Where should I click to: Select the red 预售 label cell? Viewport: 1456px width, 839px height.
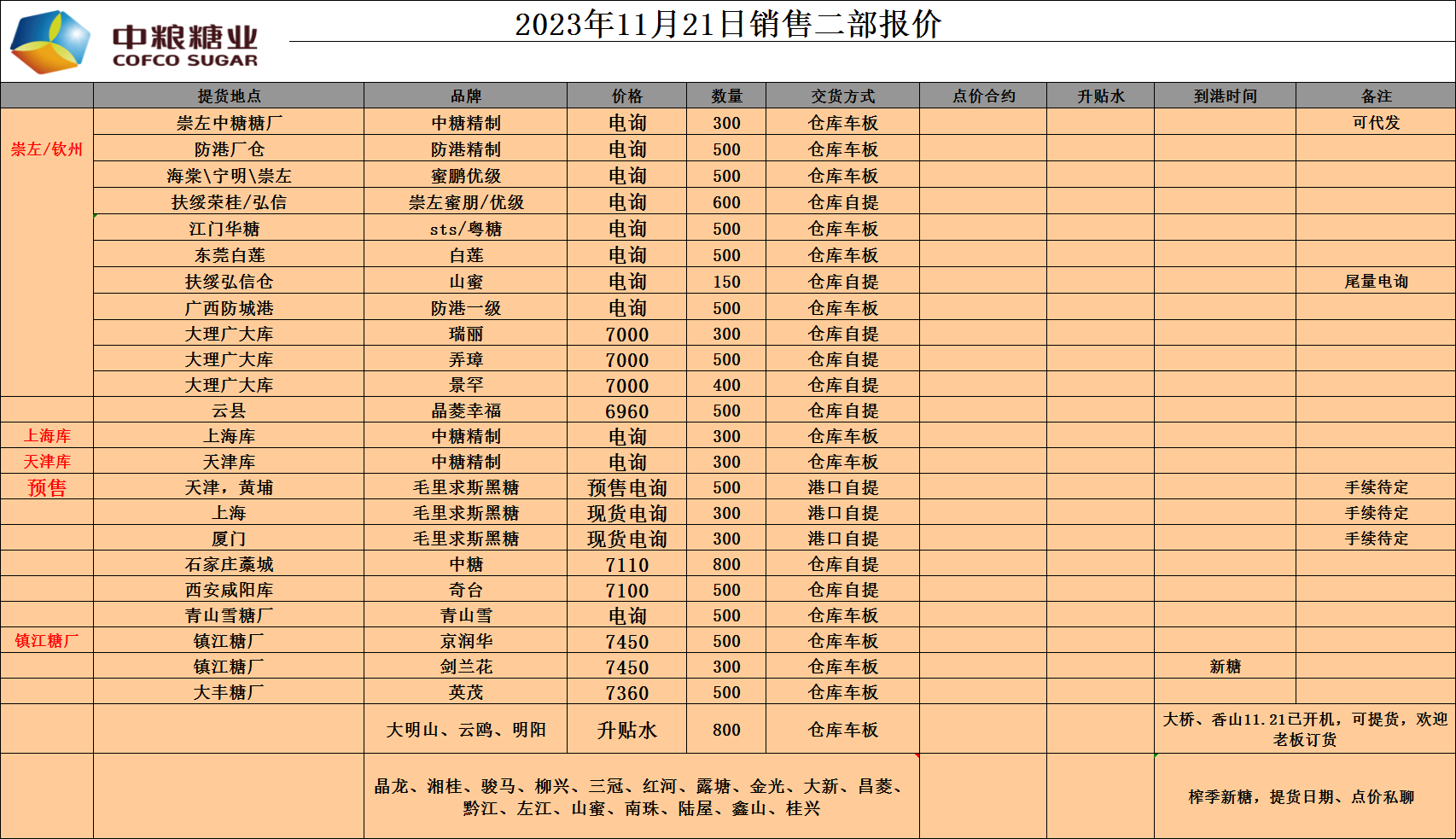(47, 487)
